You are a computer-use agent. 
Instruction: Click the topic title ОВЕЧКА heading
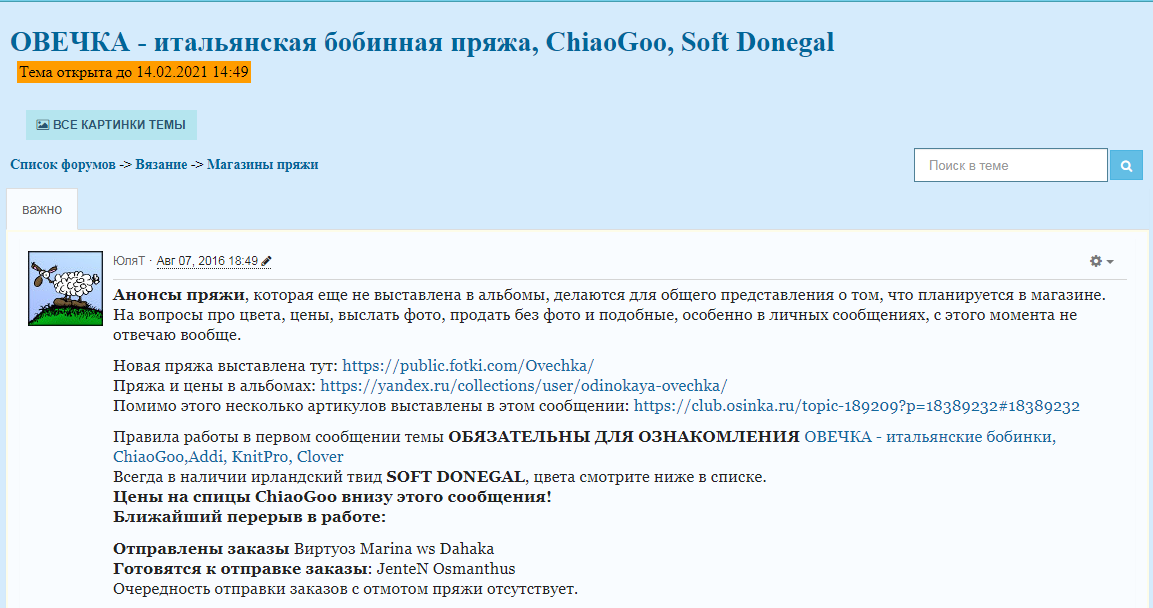coord(421,42)
